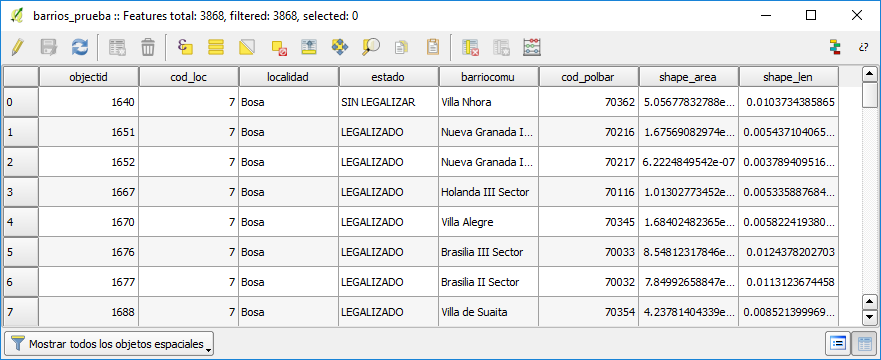The height and width of the screenshot is (360, 881).
Task: Select row 5 by its row header
Action: [x=21, y=252]
